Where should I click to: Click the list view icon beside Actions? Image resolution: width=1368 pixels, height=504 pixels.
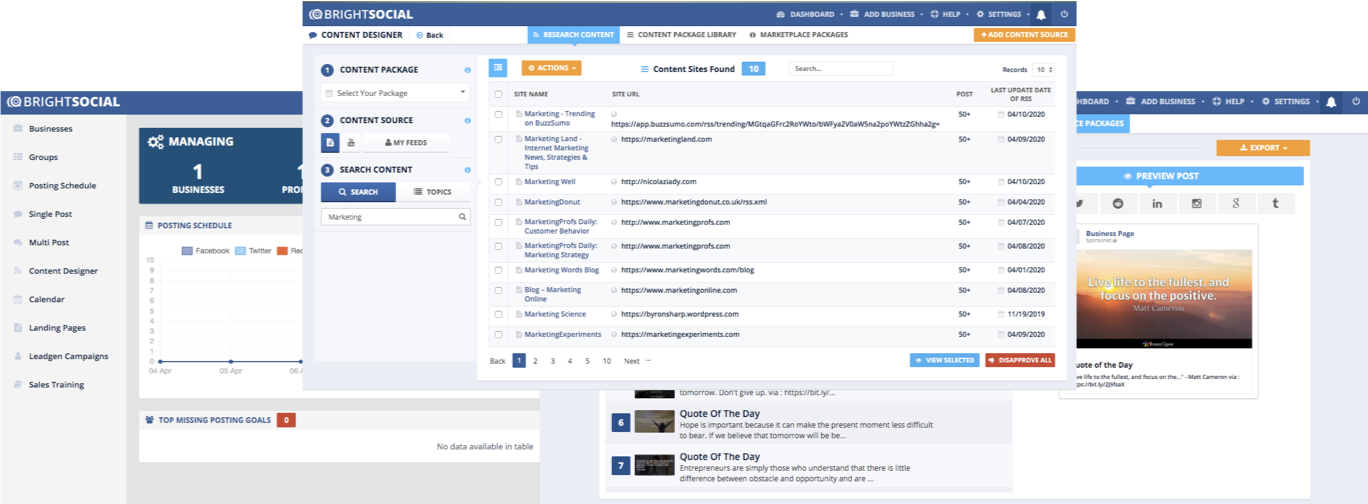[x=498, y=68]
